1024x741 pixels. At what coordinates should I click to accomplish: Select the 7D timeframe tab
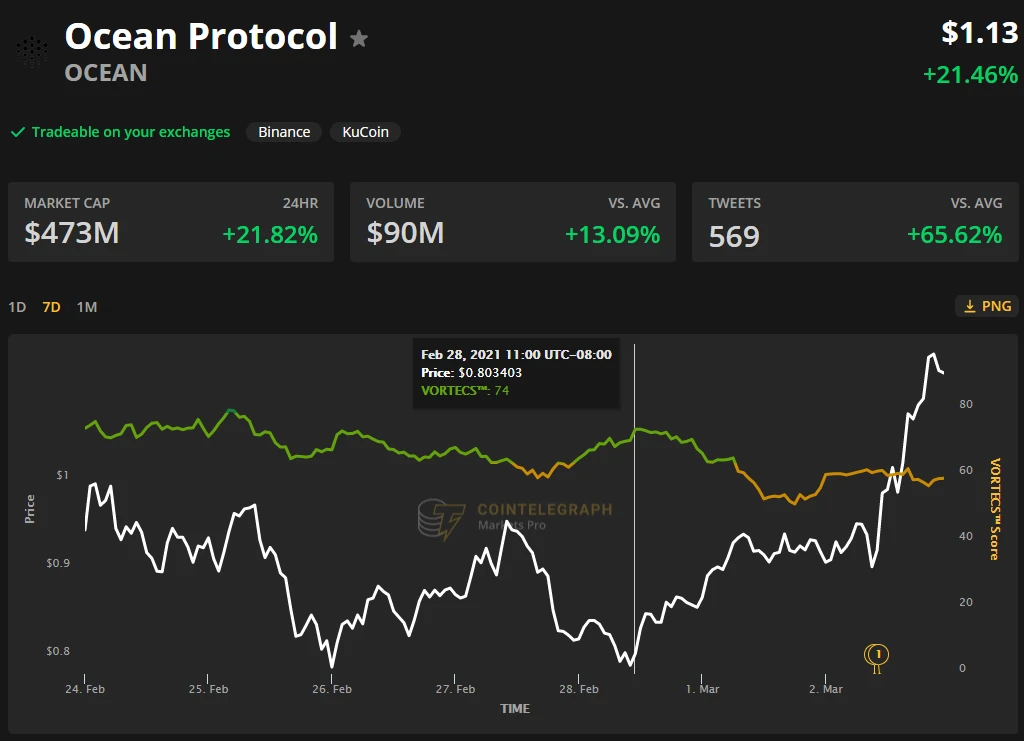click(52, 307)
